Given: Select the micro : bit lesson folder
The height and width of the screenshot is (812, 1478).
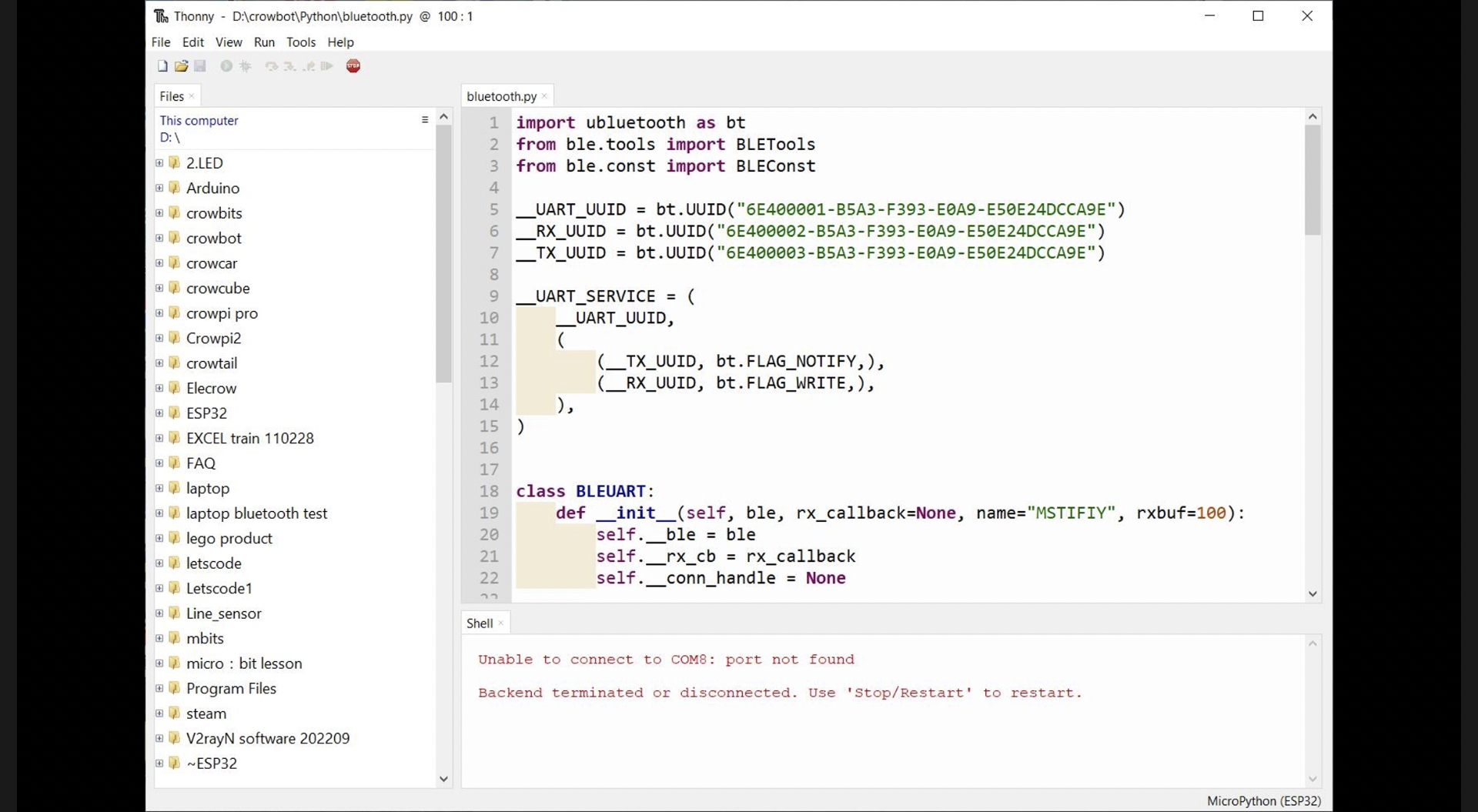Looking at the screenshot, I should pyautogui.click(x=244, y=663).
